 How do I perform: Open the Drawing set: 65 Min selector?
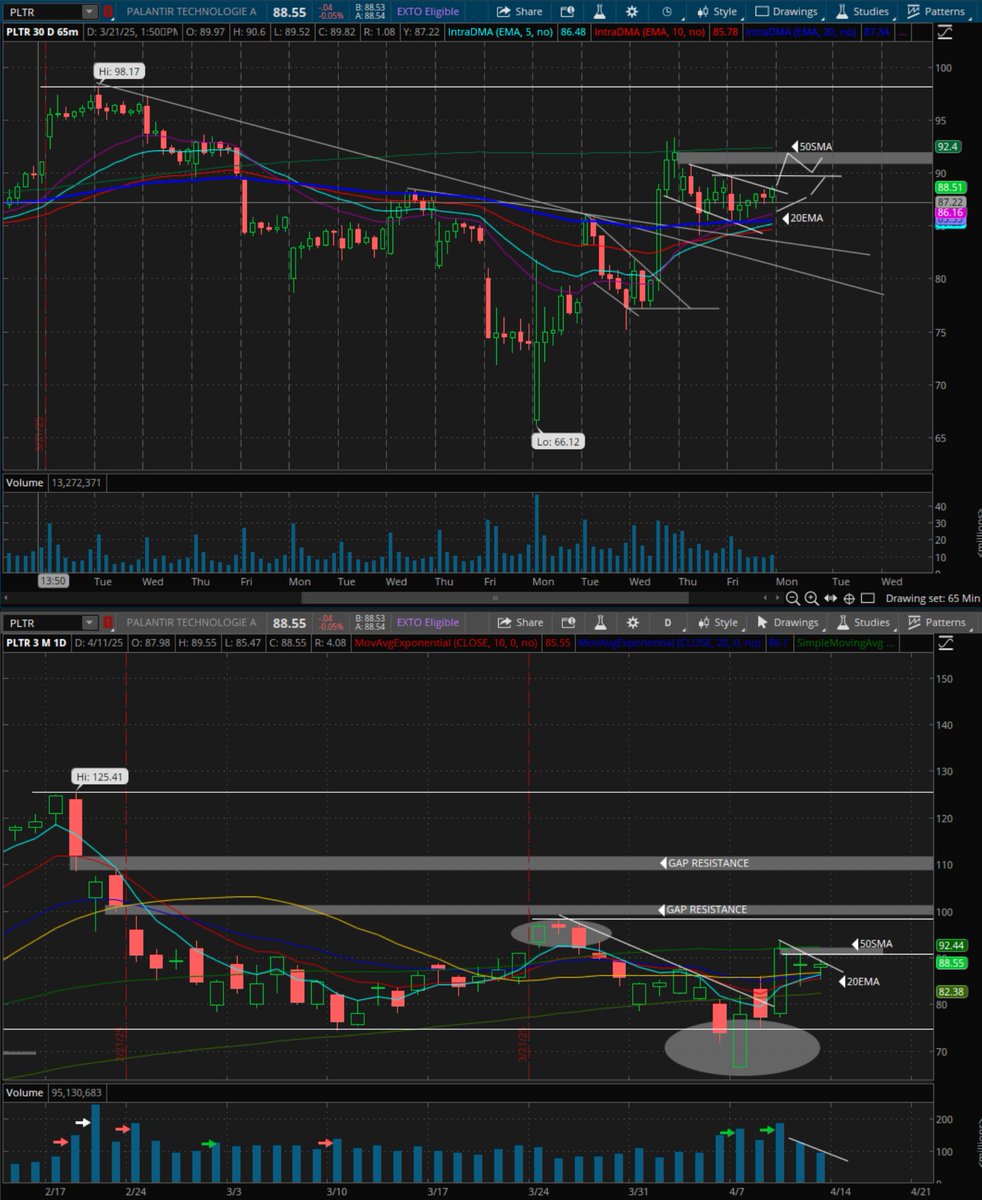point(930,598)
